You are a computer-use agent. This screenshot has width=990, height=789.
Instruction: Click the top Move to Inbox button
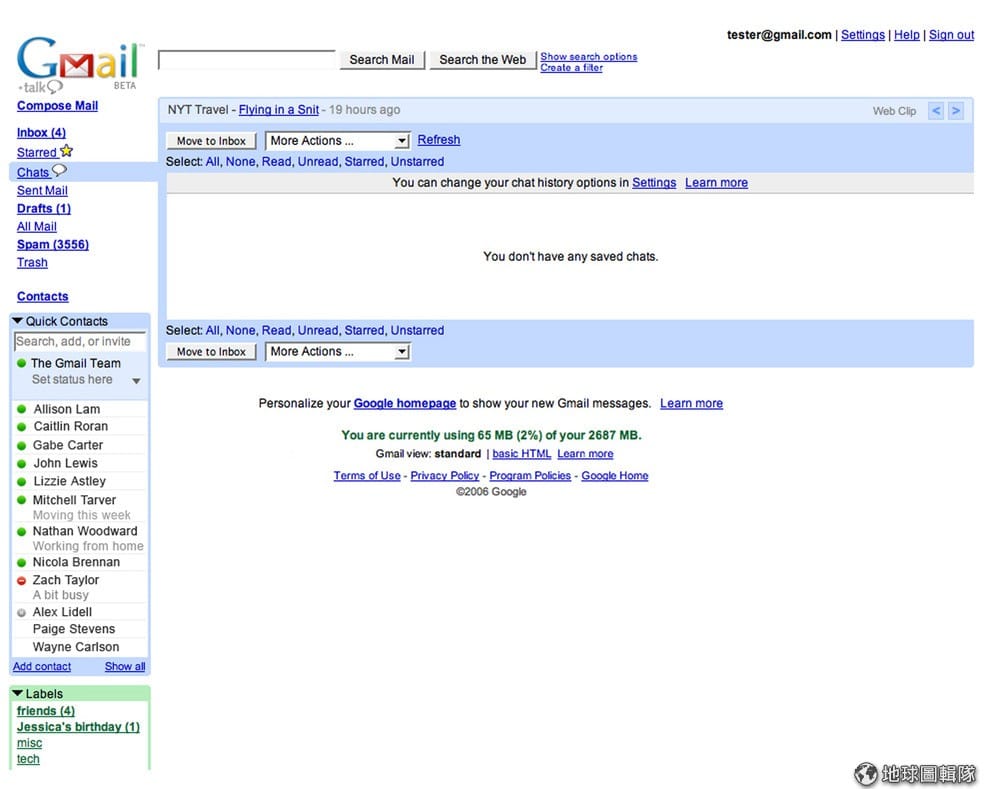tap(212, 141)
